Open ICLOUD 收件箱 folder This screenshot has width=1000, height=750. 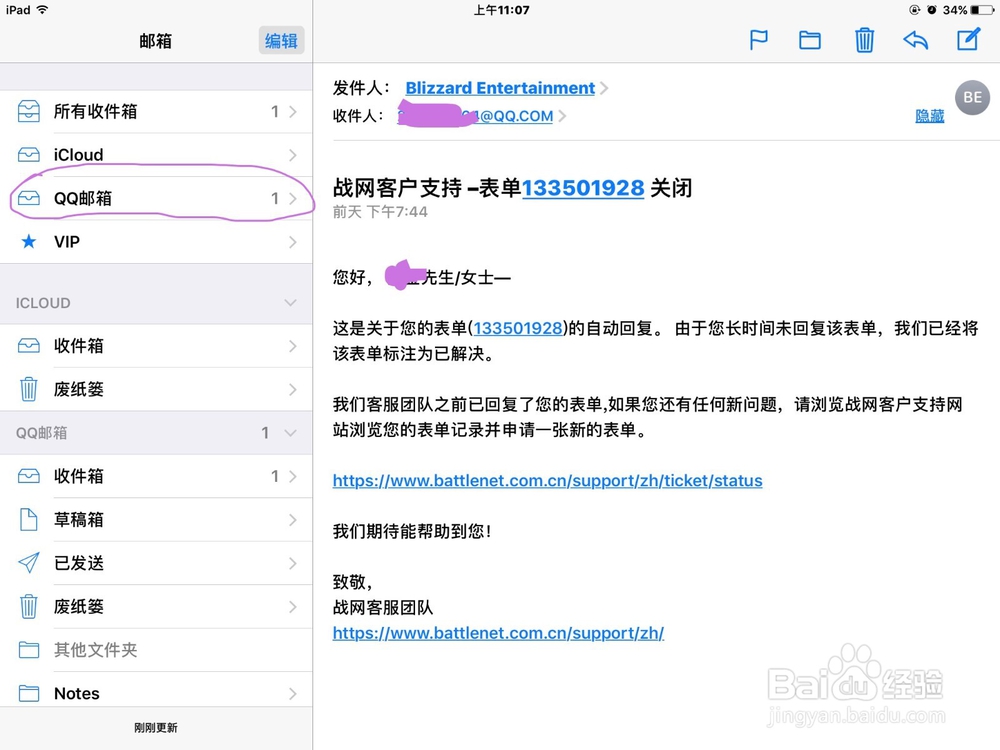pyautogui.click(x=156, y=346)
